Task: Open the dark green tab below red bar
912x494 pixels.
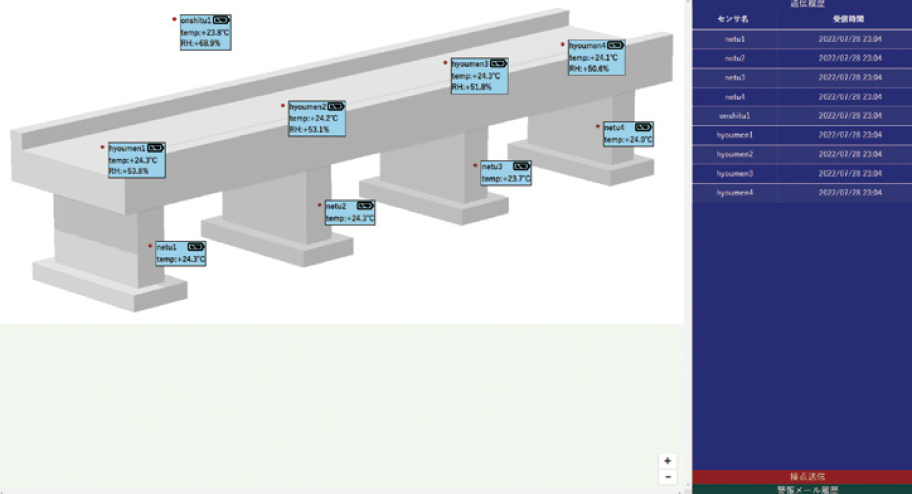Action: 801,490
